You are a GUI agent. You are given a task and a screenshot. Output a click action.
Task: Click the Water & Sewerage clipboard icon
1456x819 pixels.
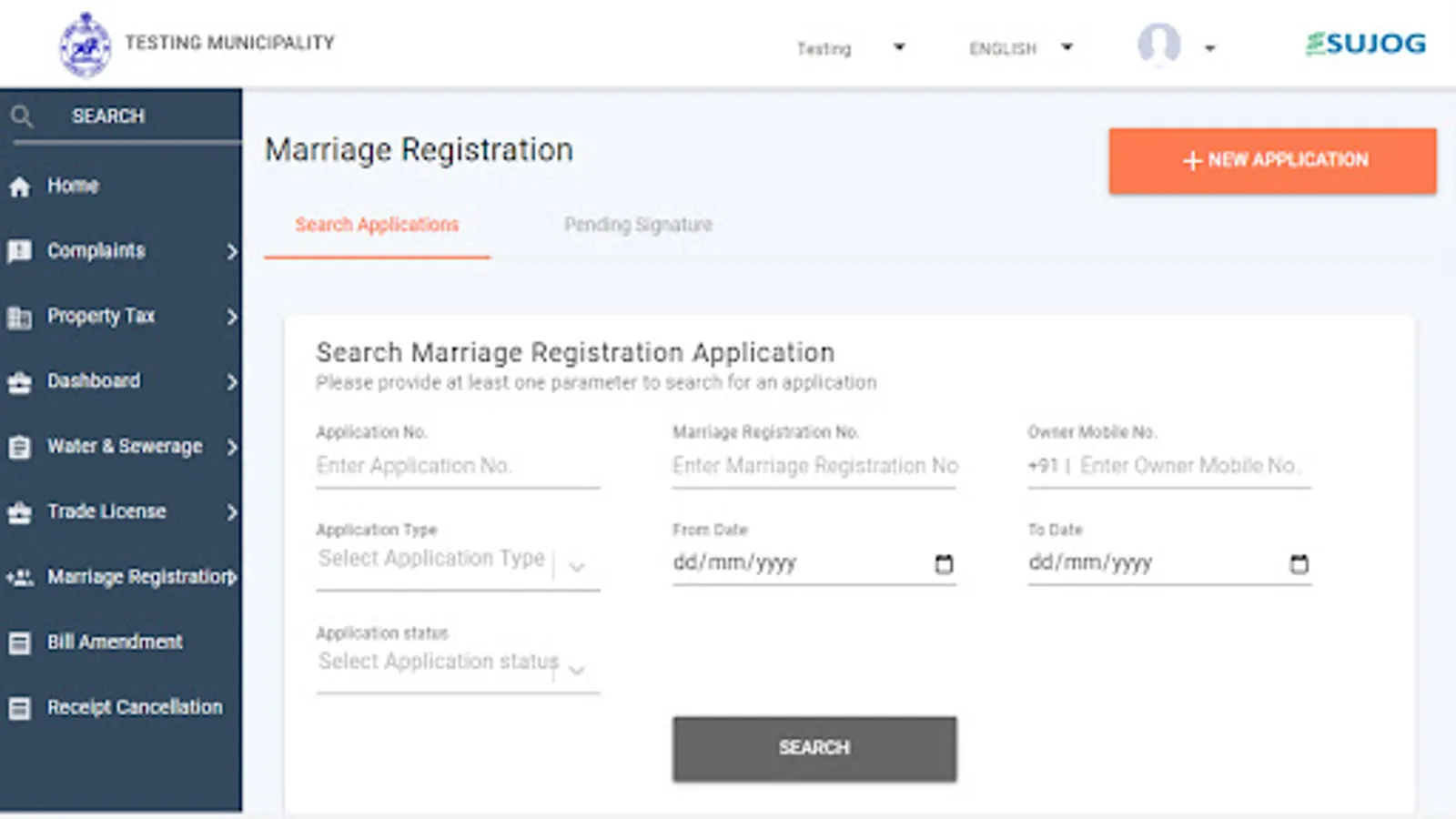[x=19, y=448]
